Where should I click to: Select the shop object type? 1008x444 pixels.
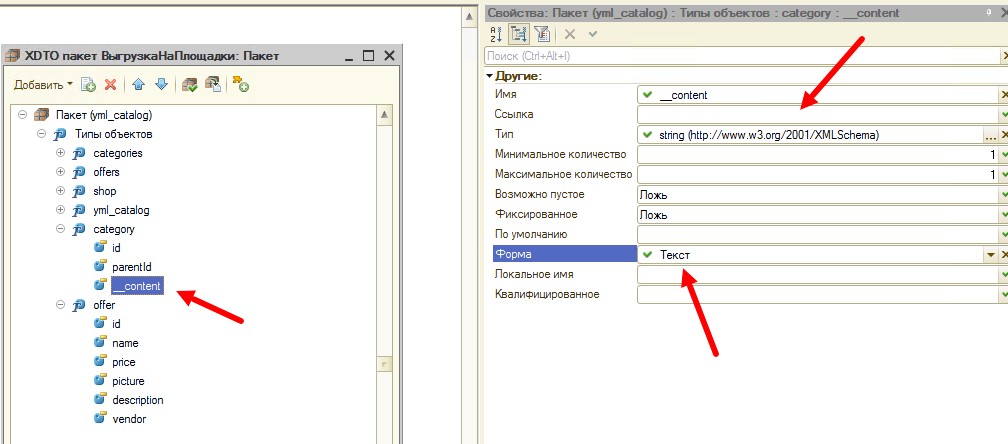[x=105, y=191]
